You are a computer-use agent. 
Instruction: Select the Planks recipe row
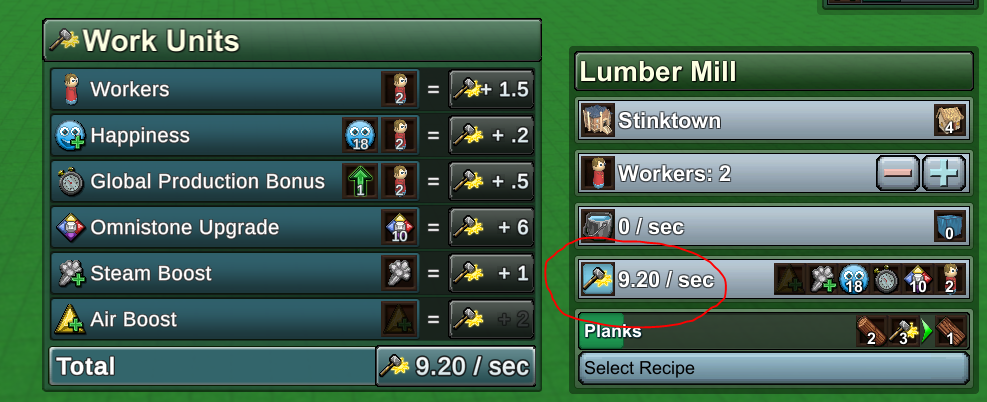point(774,330)
